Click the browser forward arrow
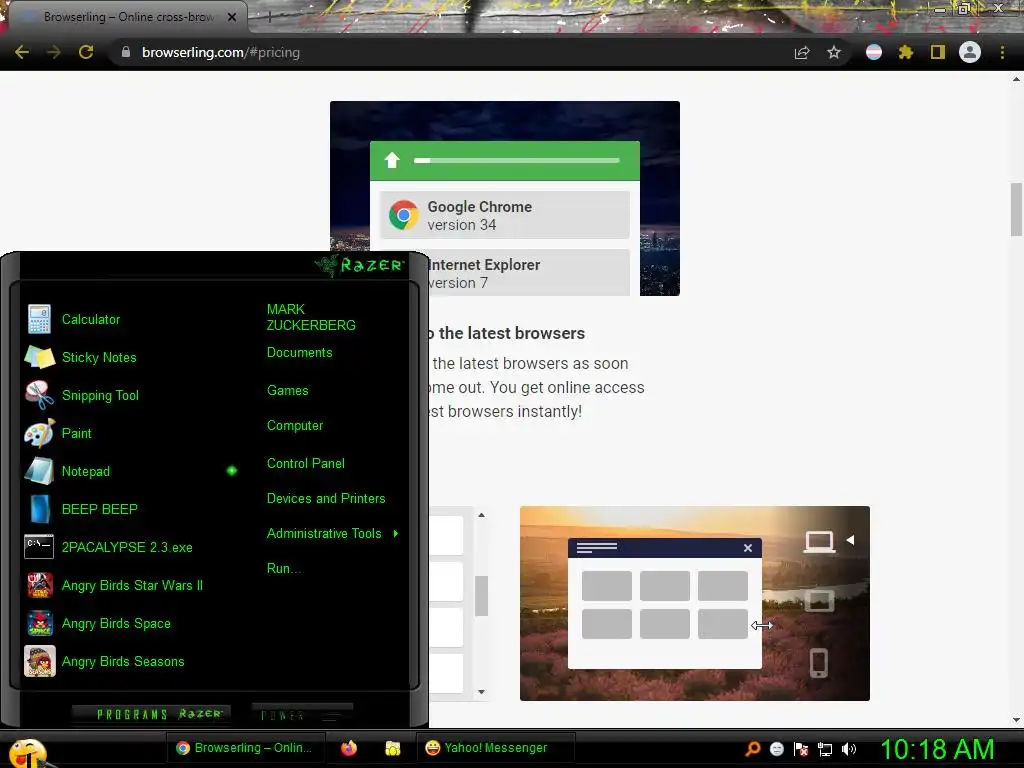 (x=54, y=52)
